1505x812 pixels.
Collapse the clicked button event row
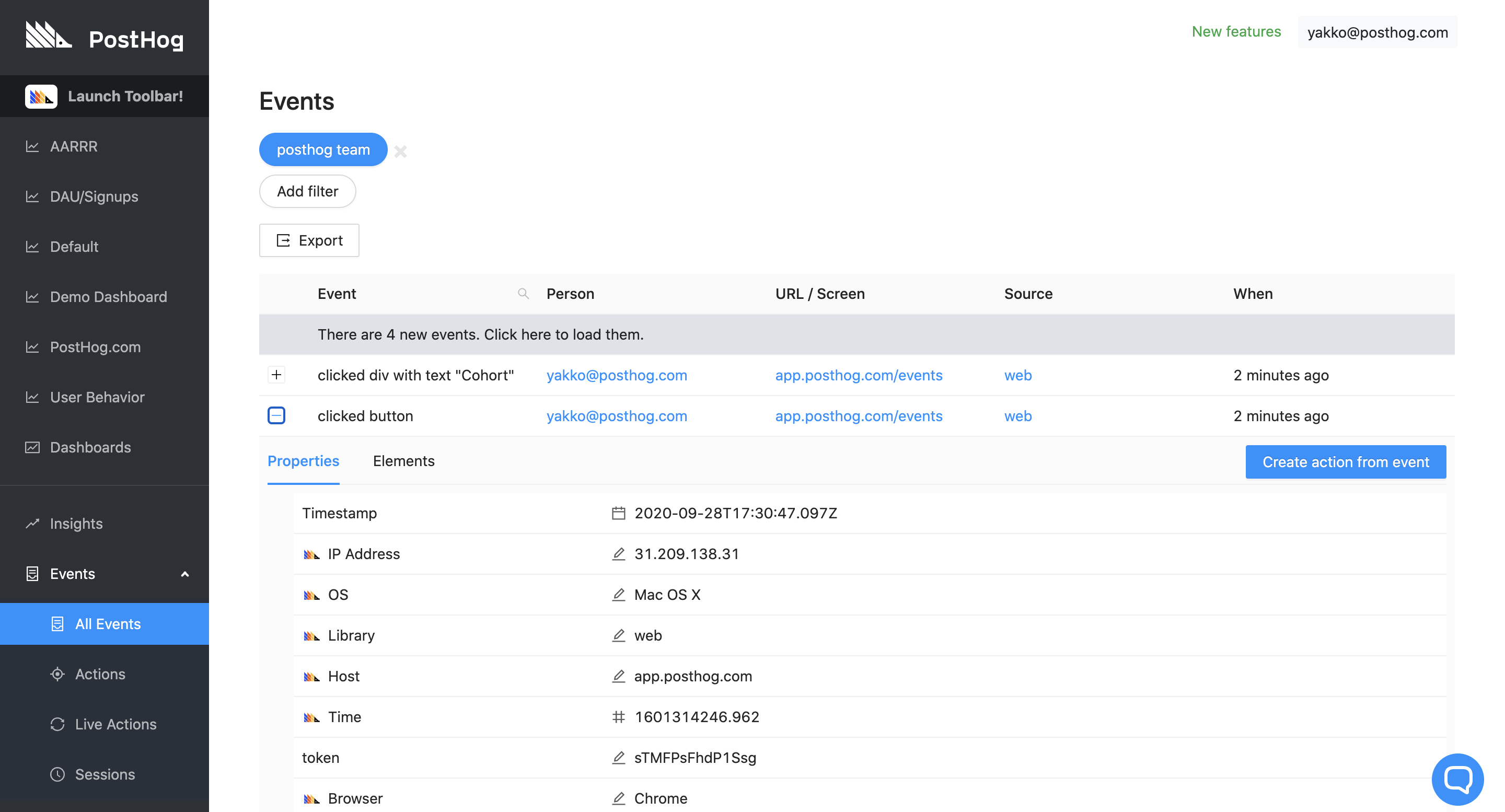point(276,415)
